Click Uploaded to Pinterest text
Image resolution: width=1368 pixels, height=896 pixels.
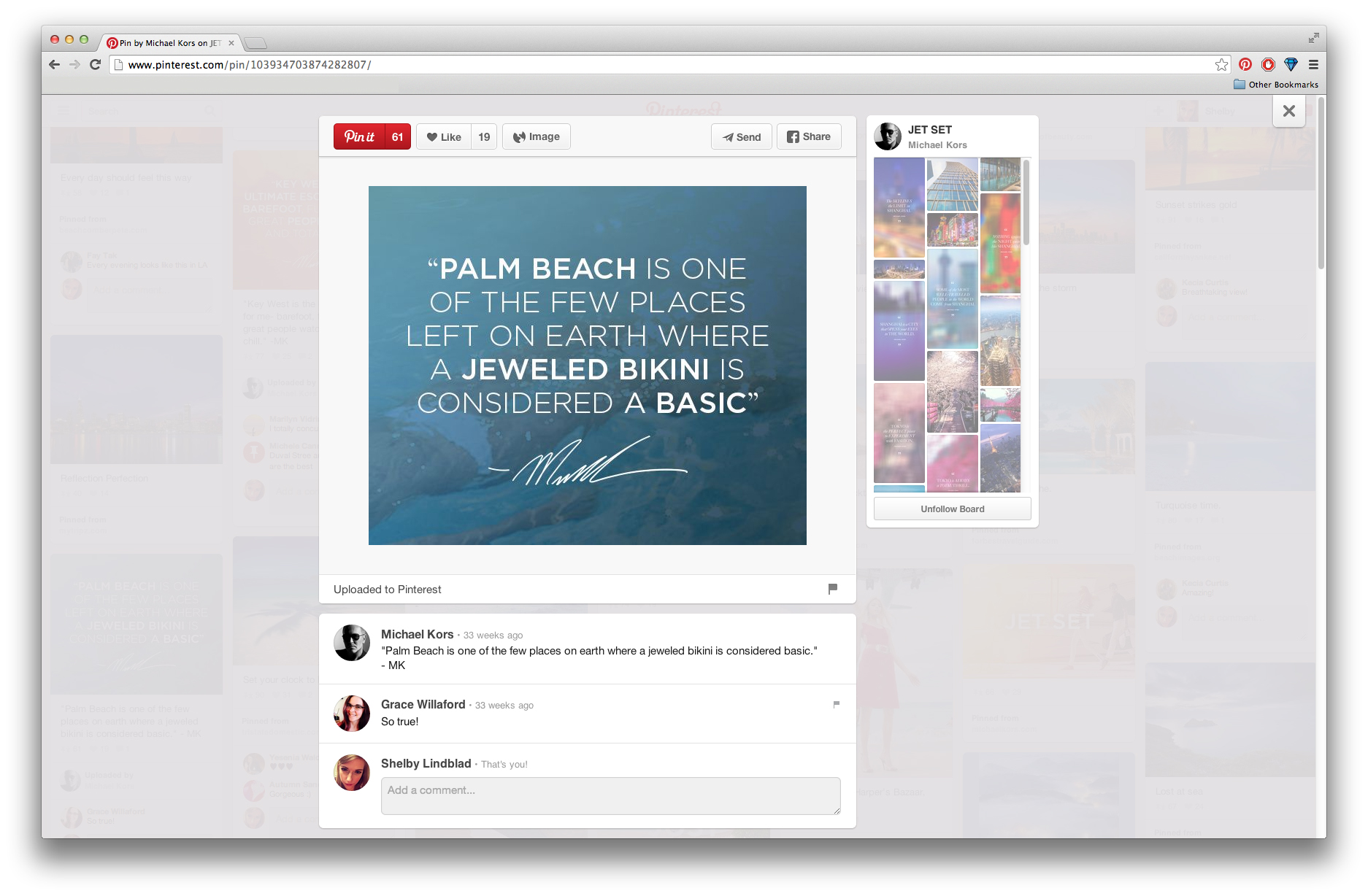point(387,590)
